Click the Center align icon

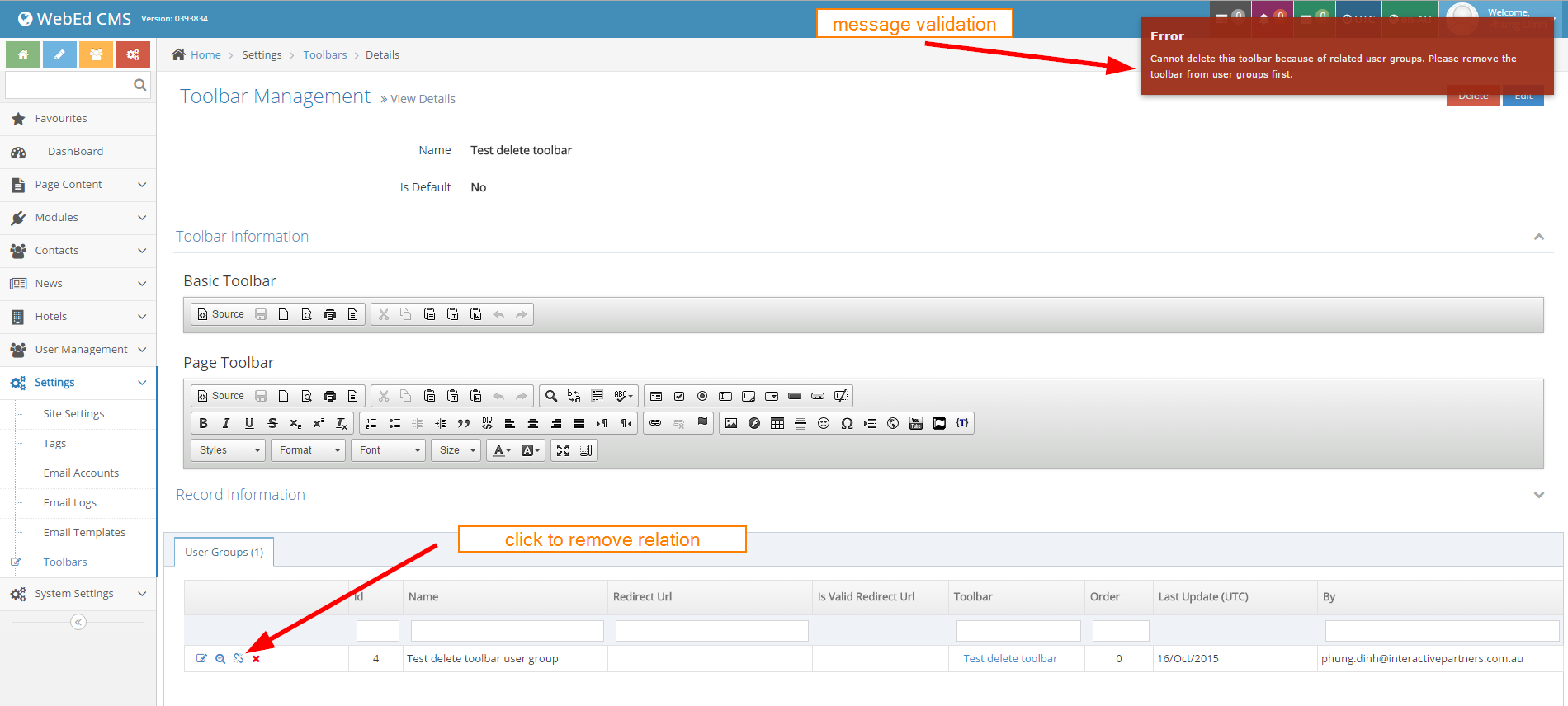point(533,423)
